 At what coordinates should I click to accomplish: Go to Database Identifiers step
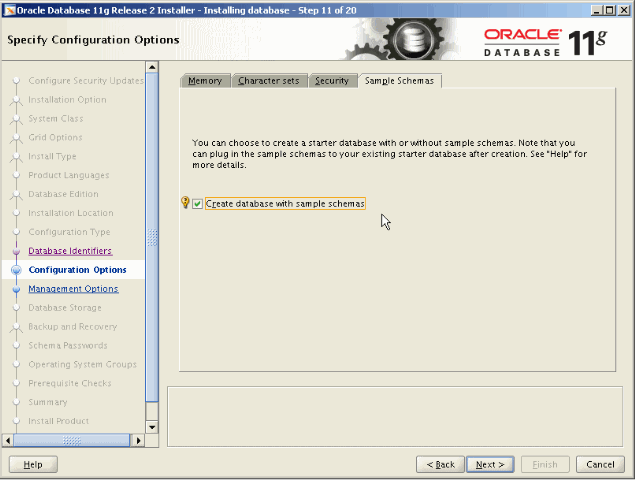[x=70, y=251]
